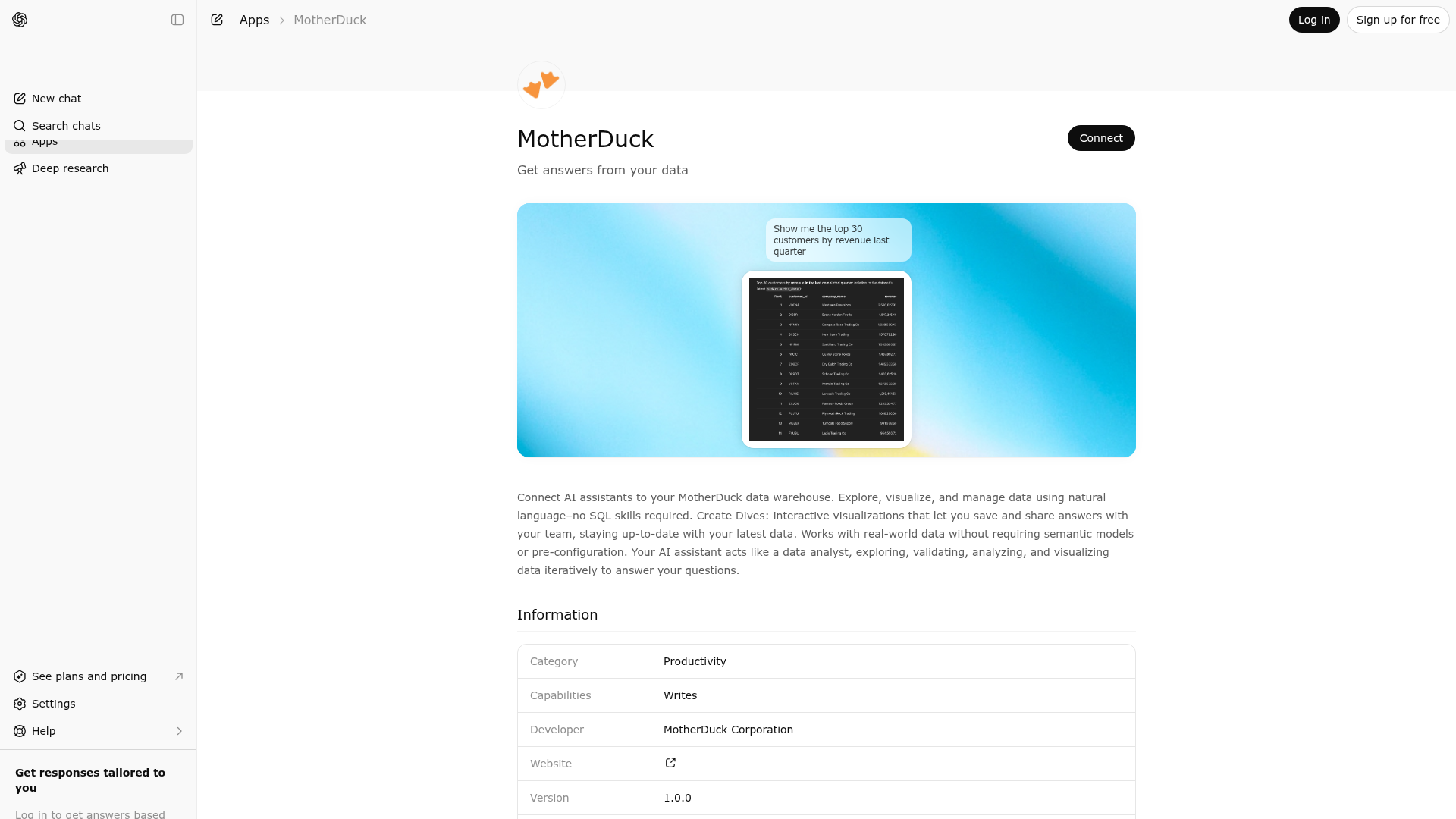1456x819 pixels.
Task: Select MotherDuck in the breadcrumb
Action: (x=329, y=20)
